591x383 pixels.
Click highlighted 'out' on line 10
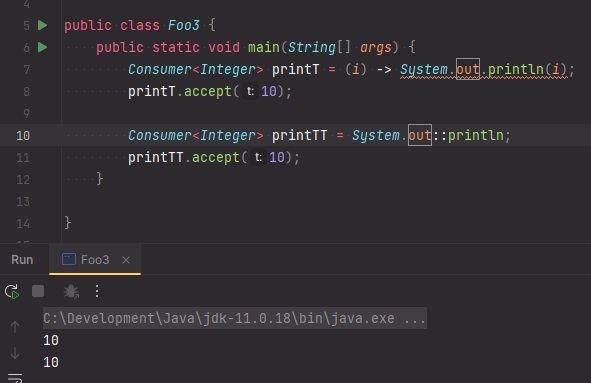420,135
